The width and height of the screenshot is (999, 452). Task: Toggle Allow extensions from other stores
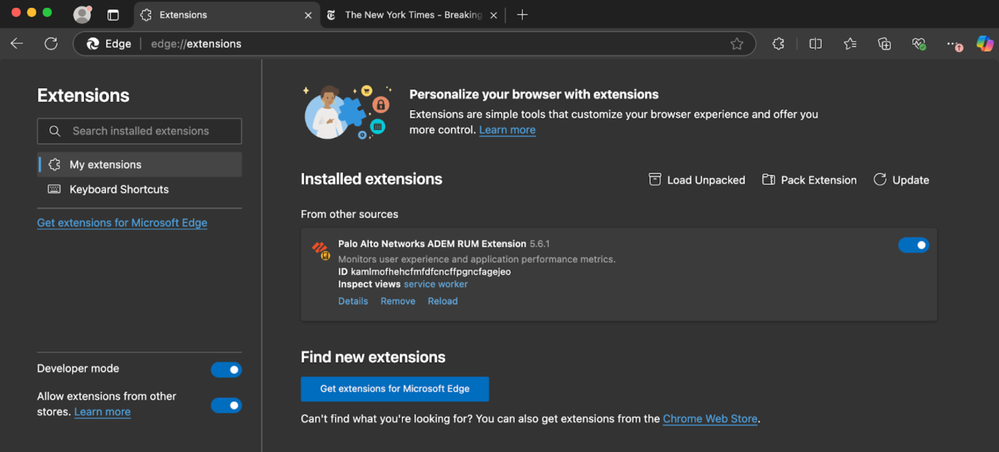[x=226, y=405]
